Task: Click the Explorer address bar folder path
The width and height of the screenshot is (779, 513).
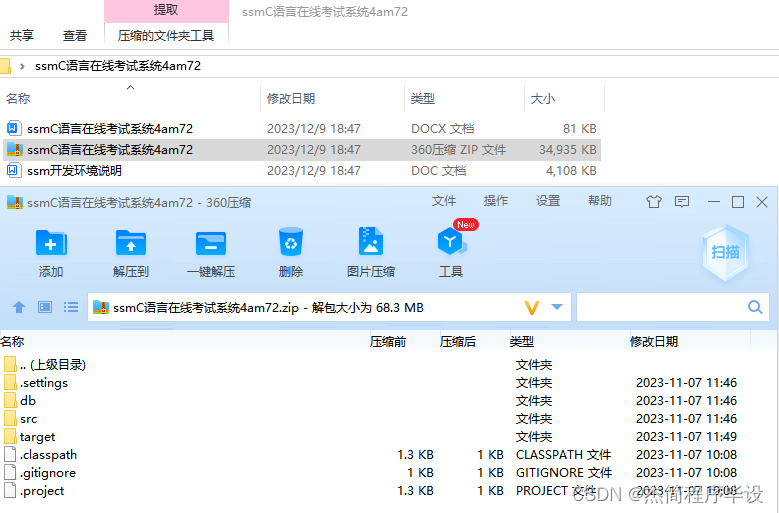Action: click(x=118, y=66)
